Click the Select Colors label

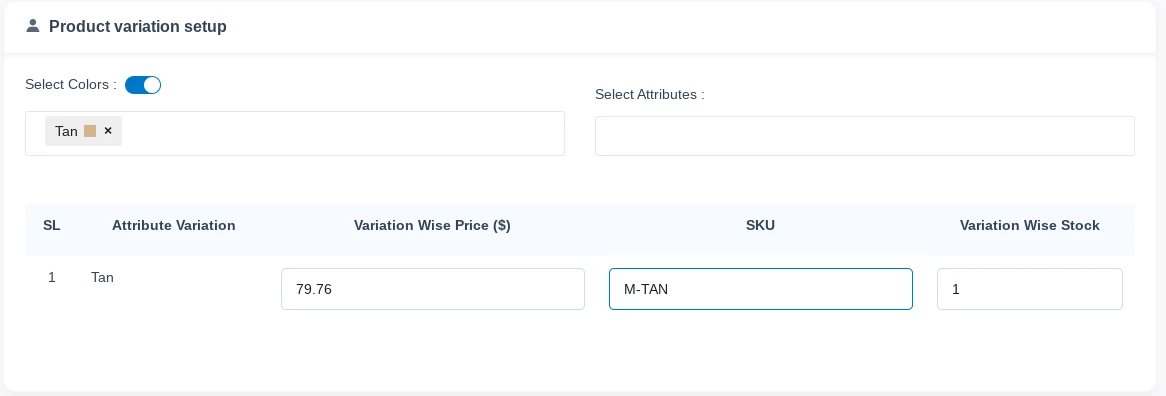71,85
